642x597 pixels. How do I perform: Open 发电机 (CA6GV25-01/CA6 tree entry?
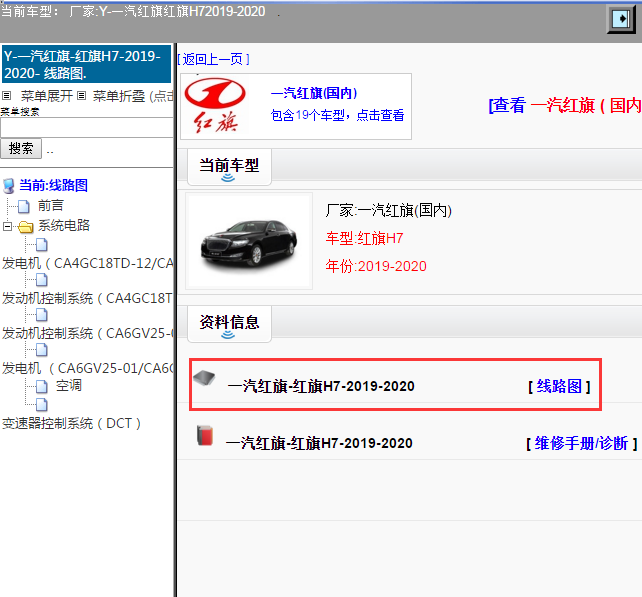(88, 369)
